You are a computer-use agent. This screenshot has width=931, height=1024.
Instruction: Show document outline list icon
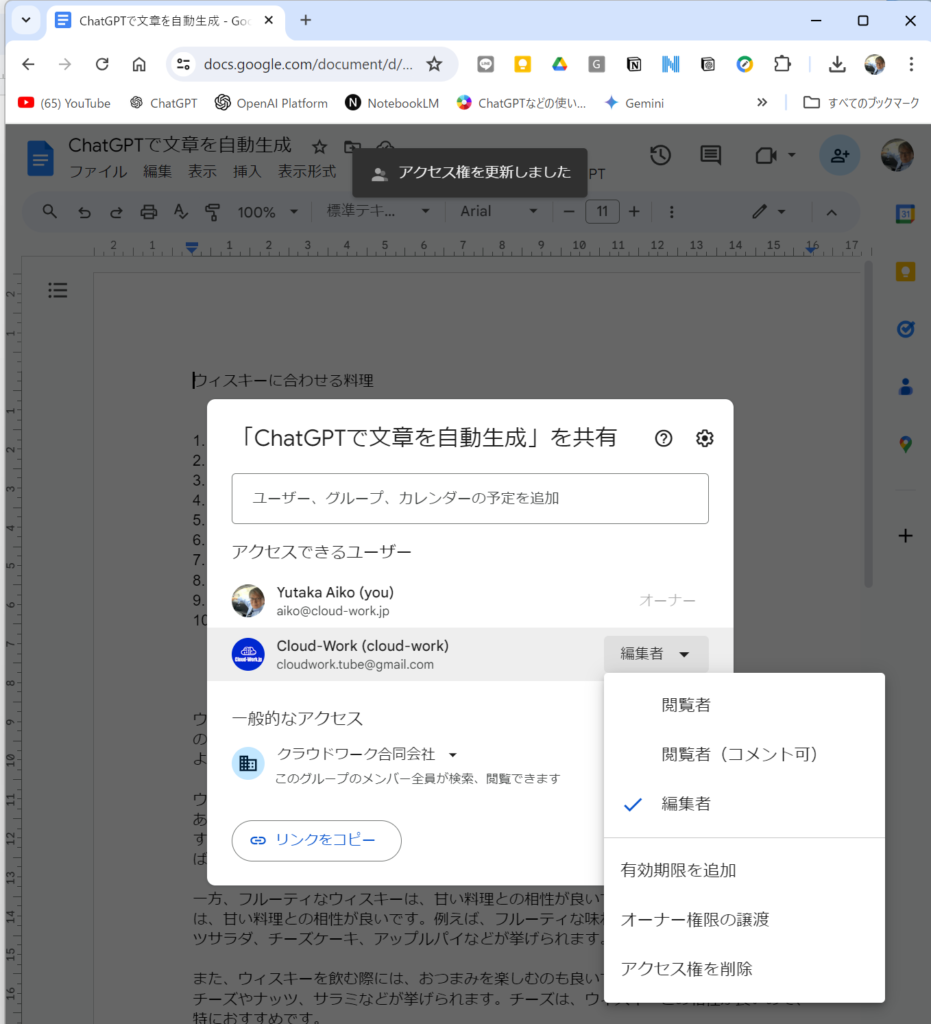(x=58, y=291)
